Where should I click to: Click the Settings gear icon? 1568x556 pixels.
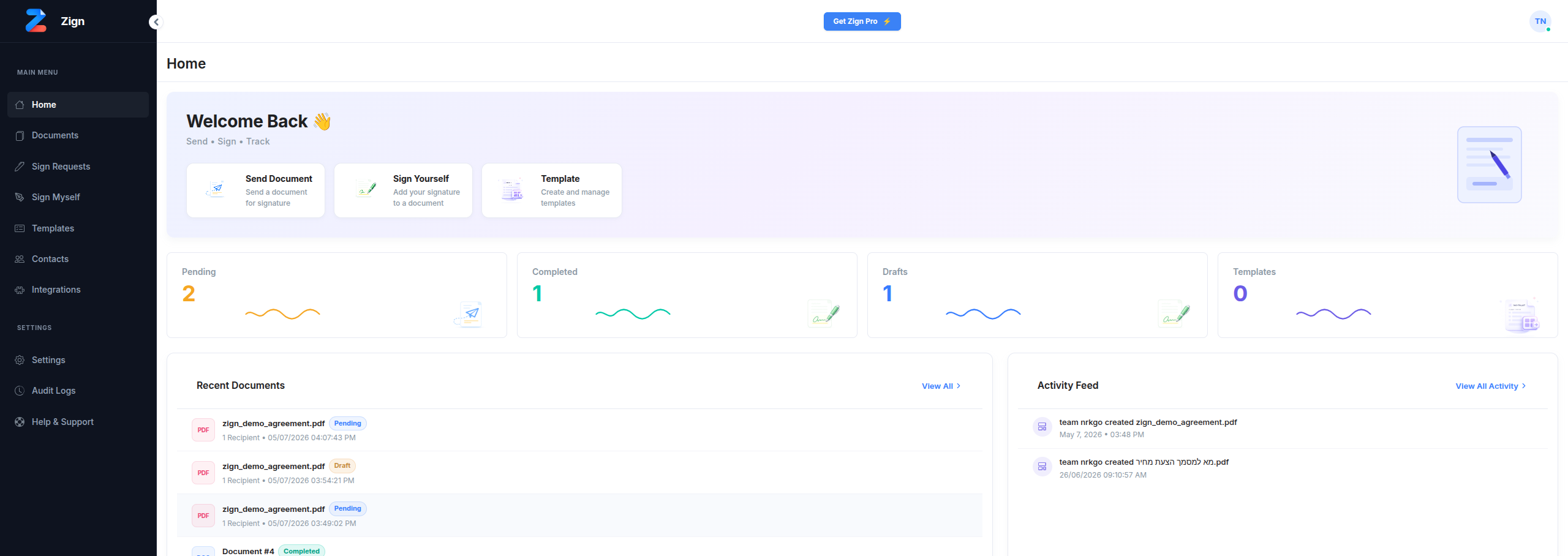tap(20, 360)
